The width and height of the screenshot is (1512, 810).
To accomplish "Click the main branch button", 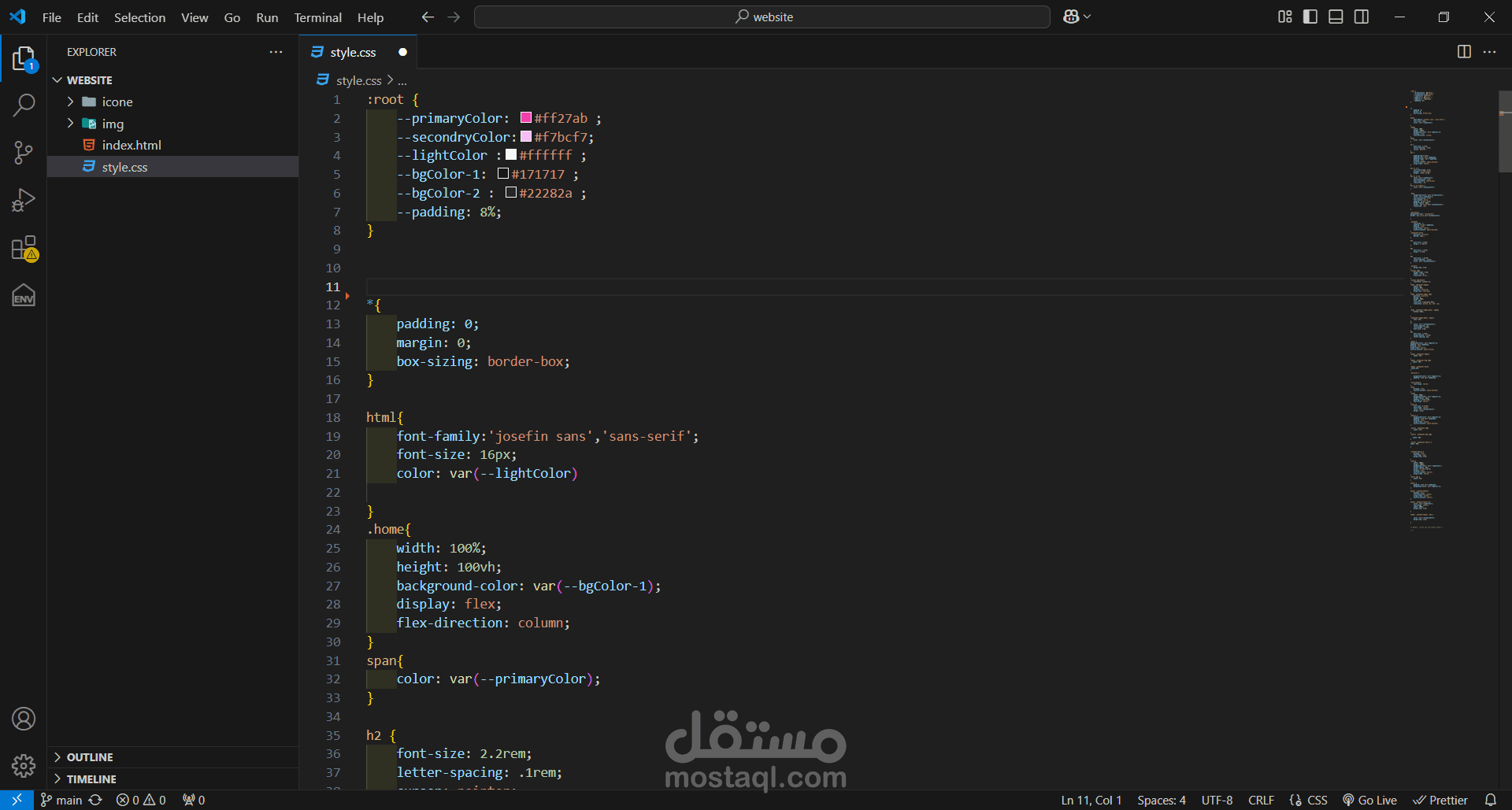I will (61, 800).
